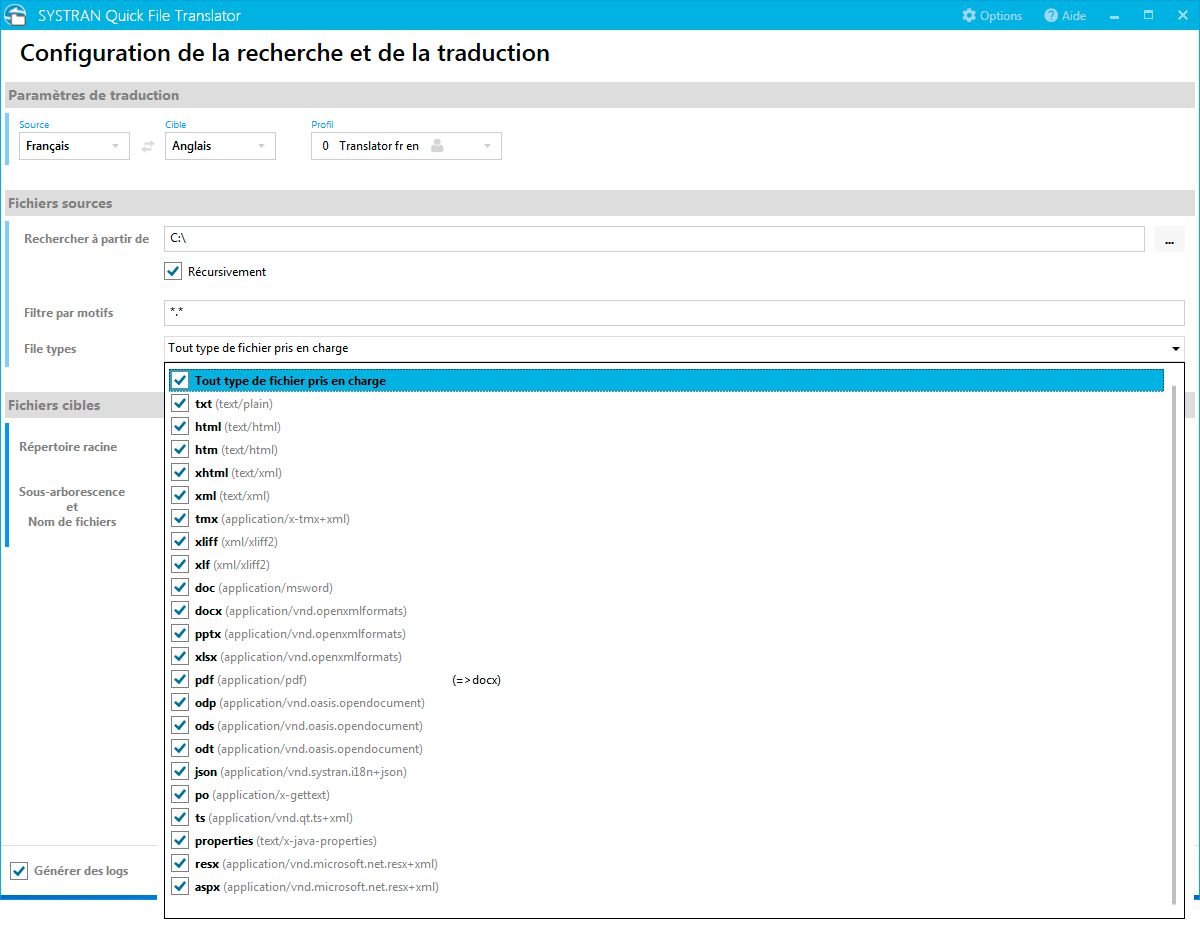Viewport: 1200px width, 950px height.
Task: Minimize the SYSTRAN window
Action: point(1115,15)
